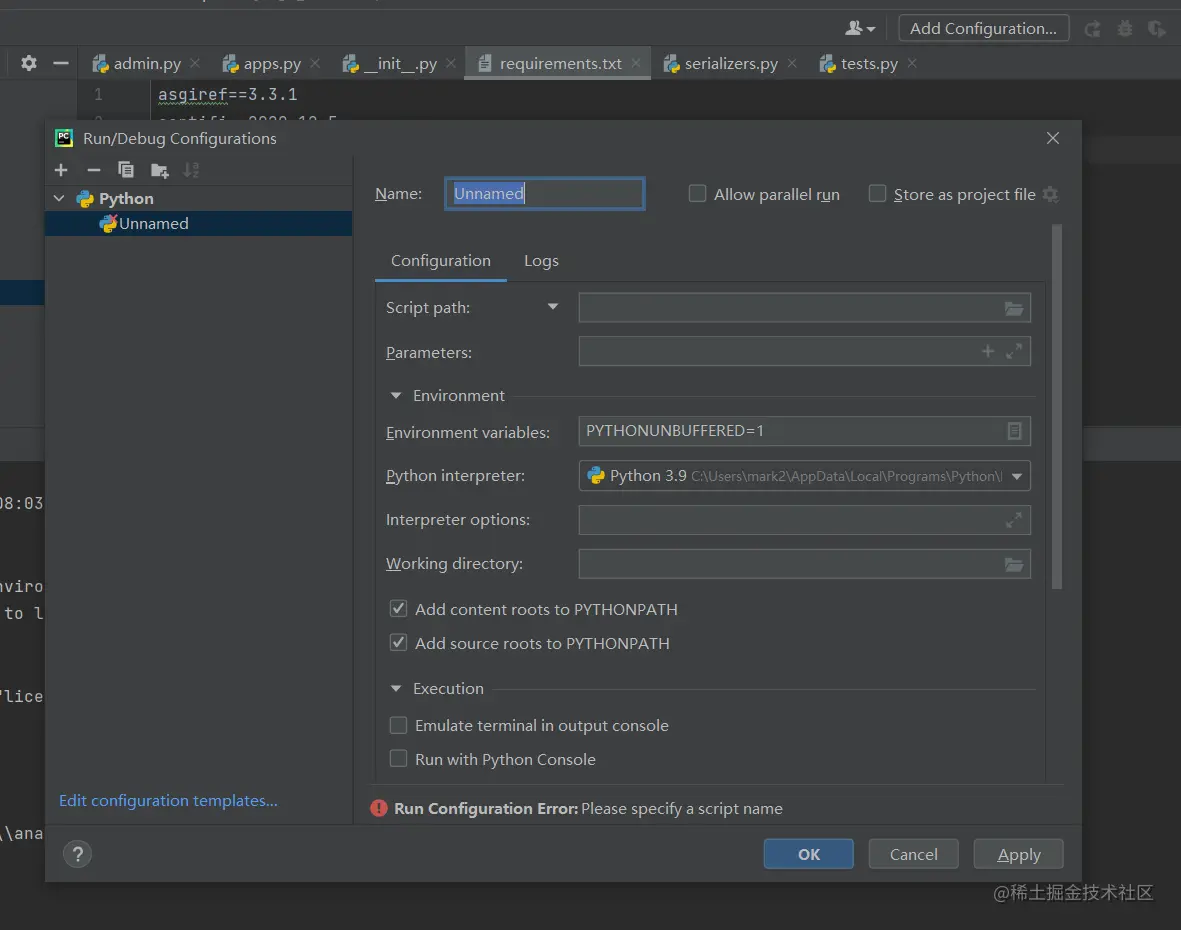The width and height of the screenshot is (1181, 930).
Task: Click the dialog's vertical scrollbar
Action: click(1057, 407)
